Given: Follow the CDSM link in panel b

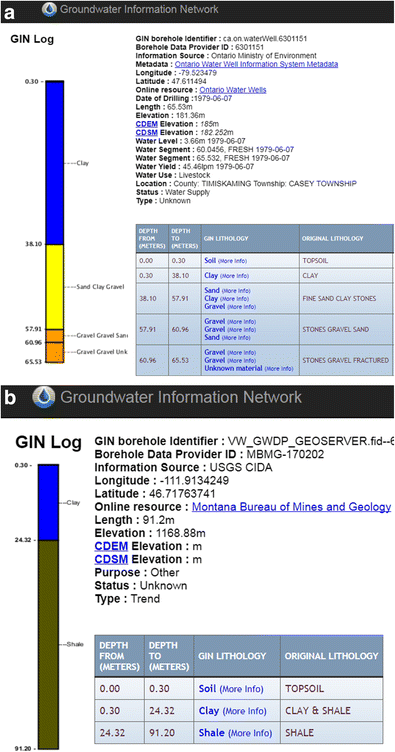Looking at the screenshot, I should pos(112,560).
